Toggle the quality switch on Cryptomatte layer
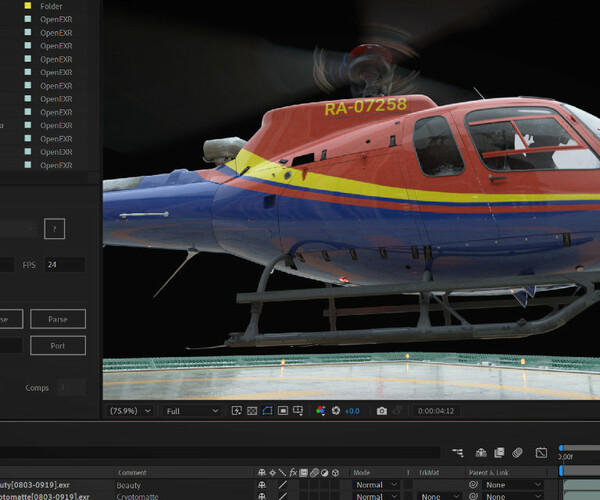 pos(283,496)
